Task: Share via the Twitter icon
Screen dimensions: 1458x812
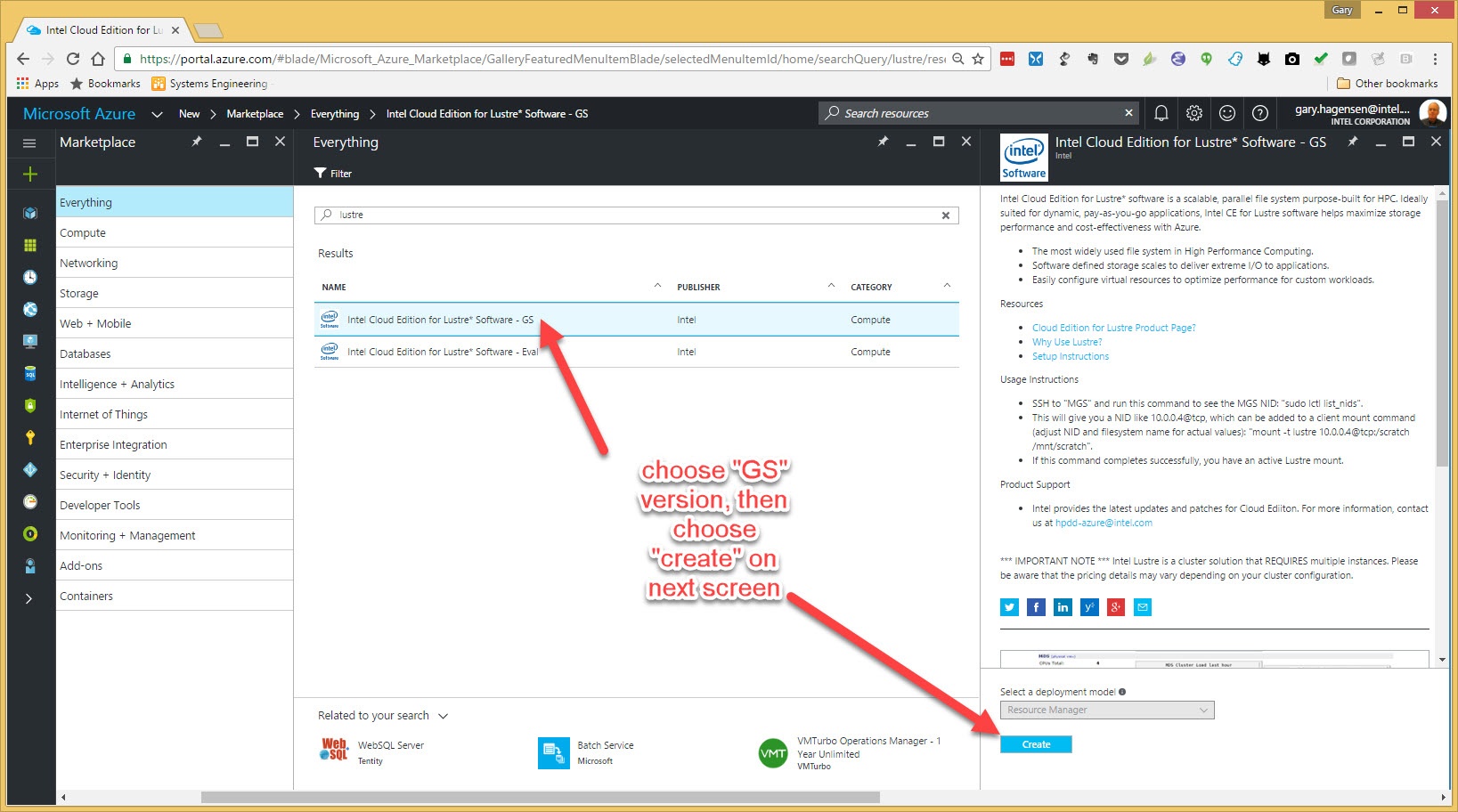Action: tap(1009, 607)
